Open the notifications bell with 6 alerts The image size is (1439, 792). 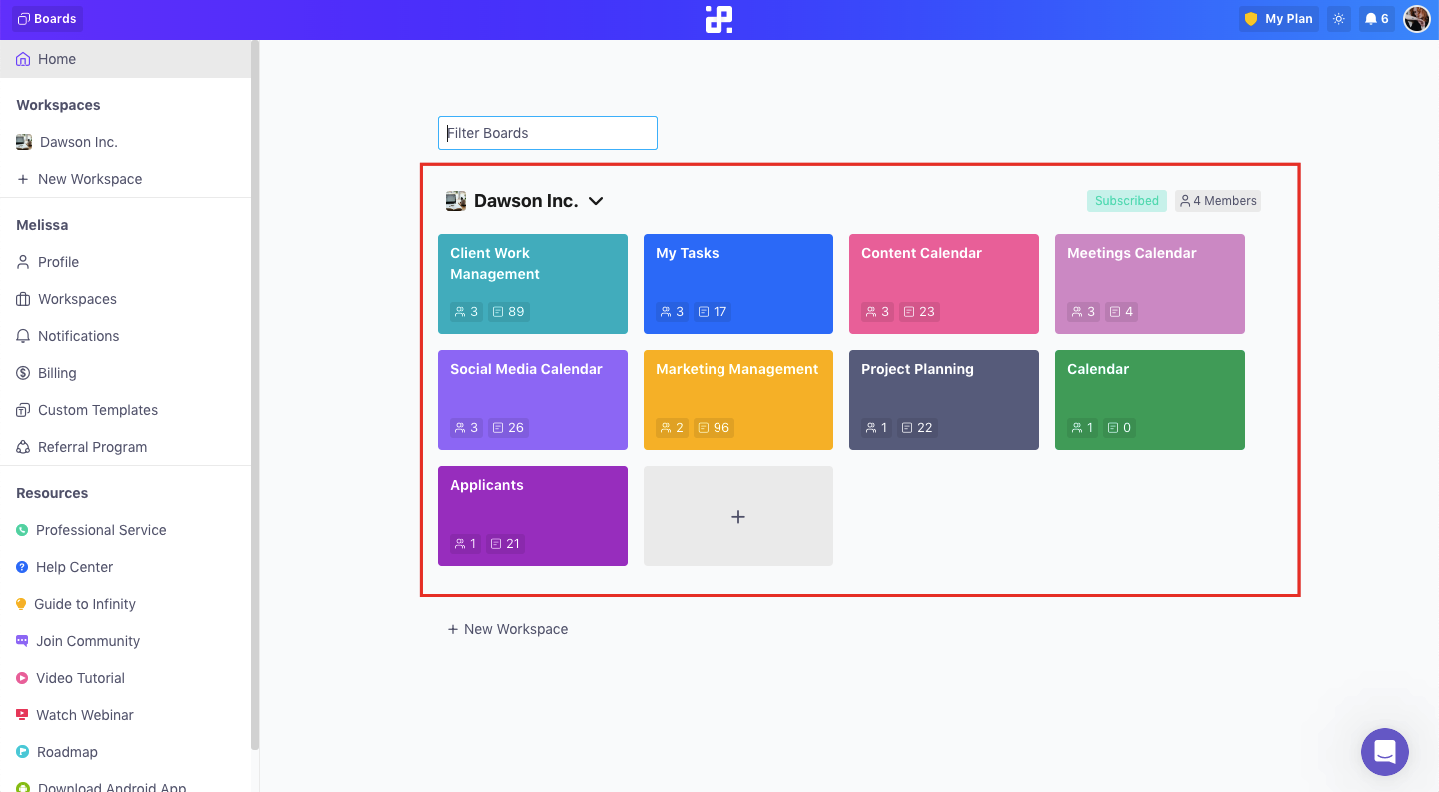click(1376, 19)
